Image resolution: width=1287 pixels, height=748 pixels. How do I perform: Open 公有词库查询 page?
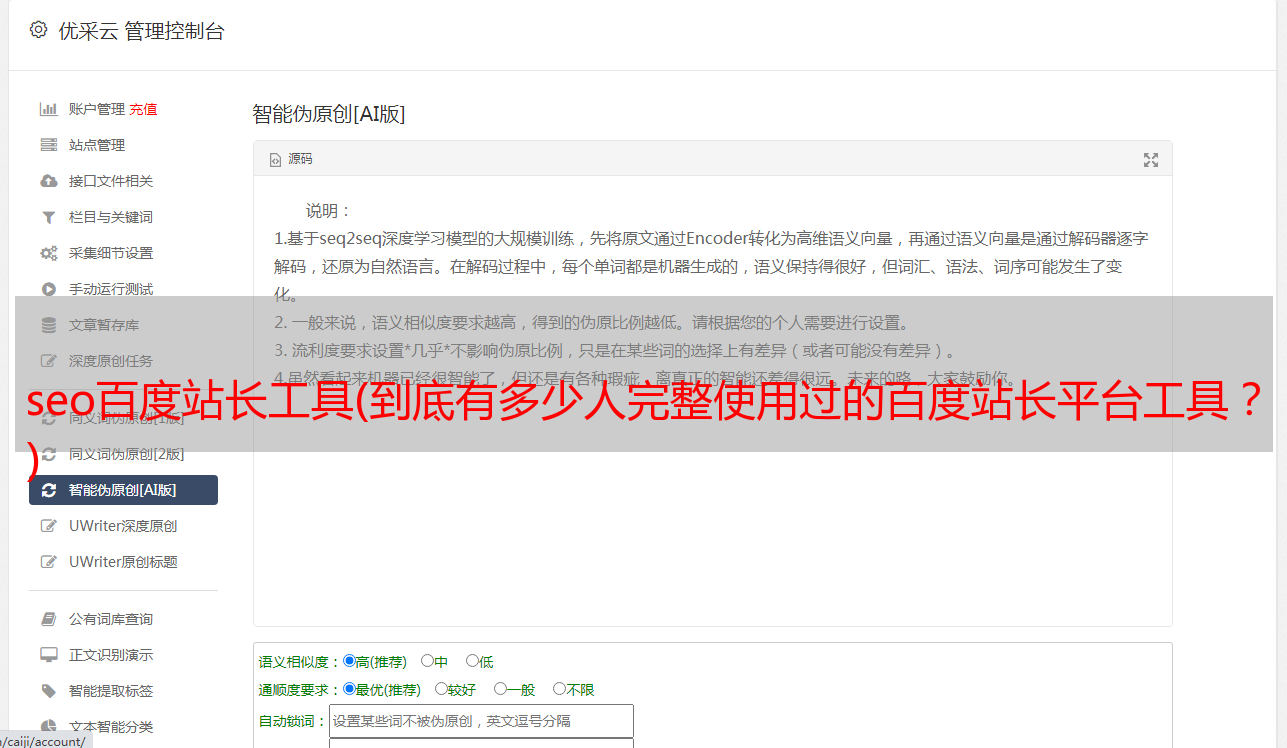(111, 619)
